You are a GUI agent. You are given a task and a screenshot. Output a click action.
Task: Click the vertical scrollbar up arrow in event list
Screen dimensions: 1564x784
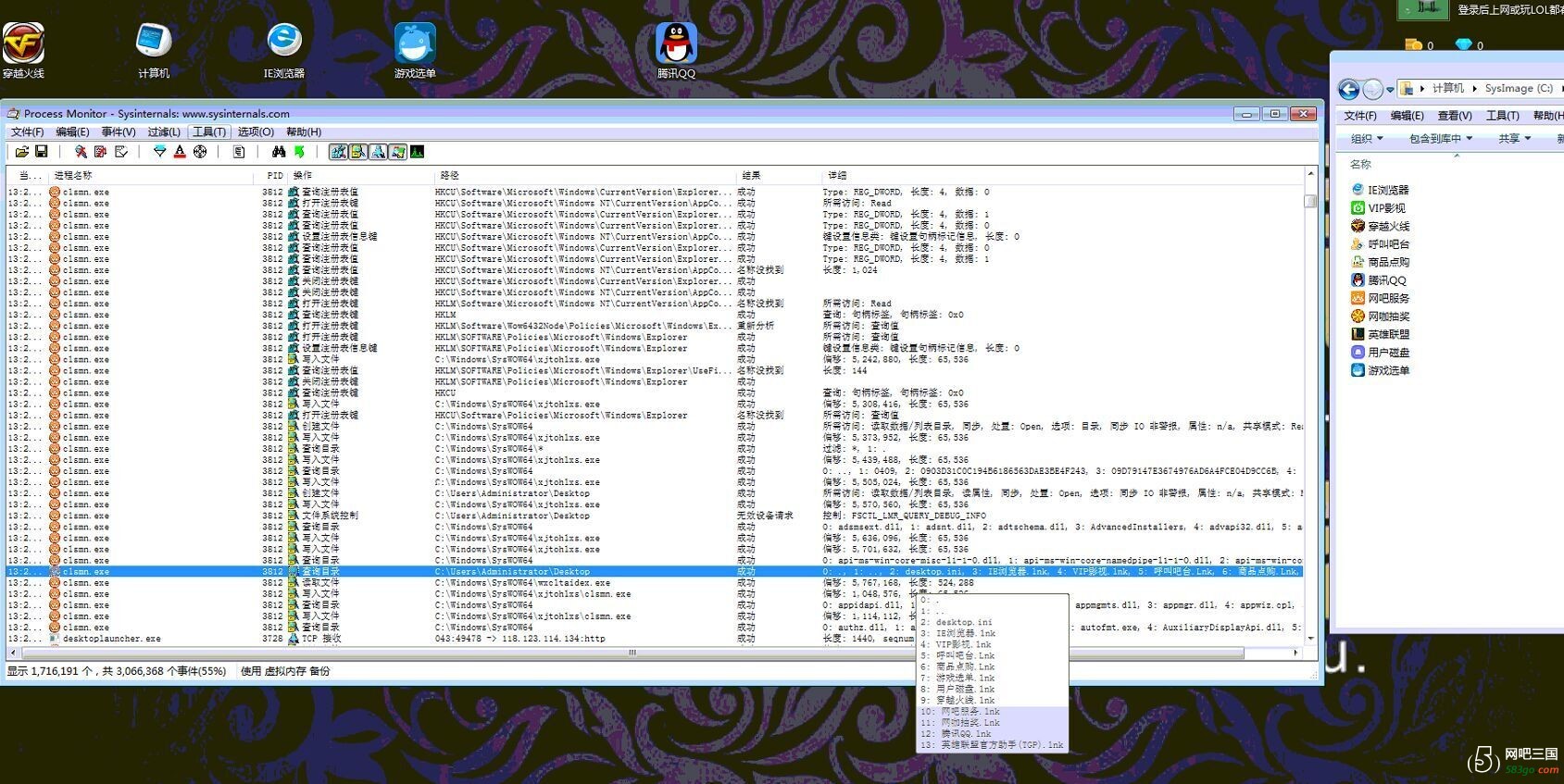[x=1310, y=174]
